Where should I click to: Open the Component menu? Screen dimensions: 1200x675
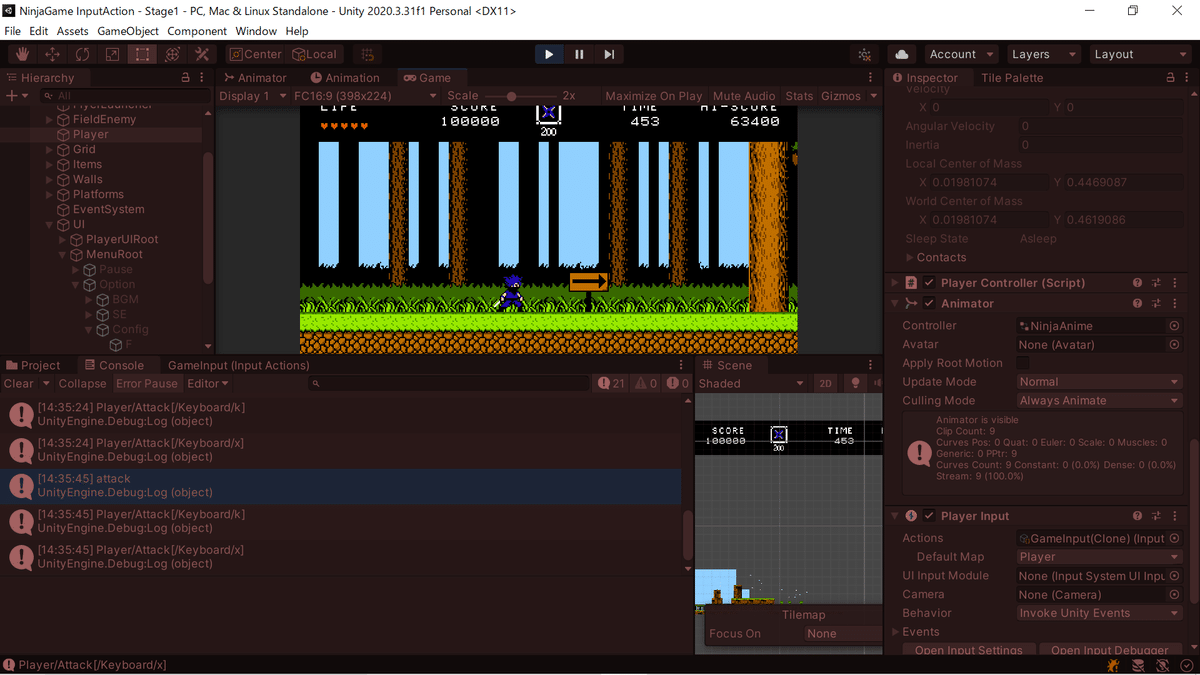[x=197, y=31]
